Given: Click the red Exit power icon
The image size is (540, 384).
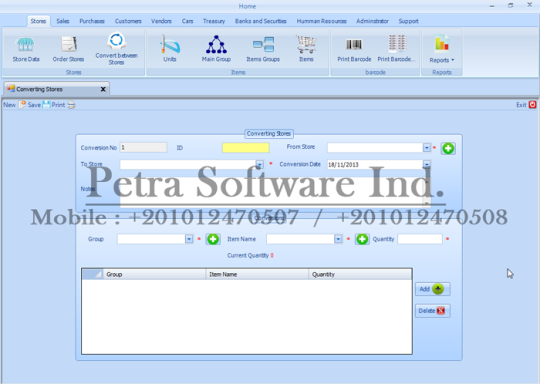Looking at the screenshot, I should pos(532,105).
